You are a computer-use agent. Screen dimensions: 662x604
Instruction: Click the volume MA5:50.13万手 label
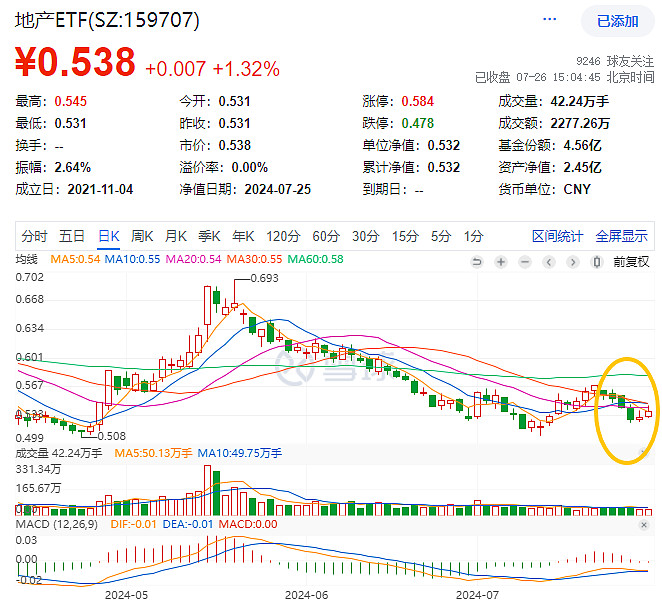153,453
